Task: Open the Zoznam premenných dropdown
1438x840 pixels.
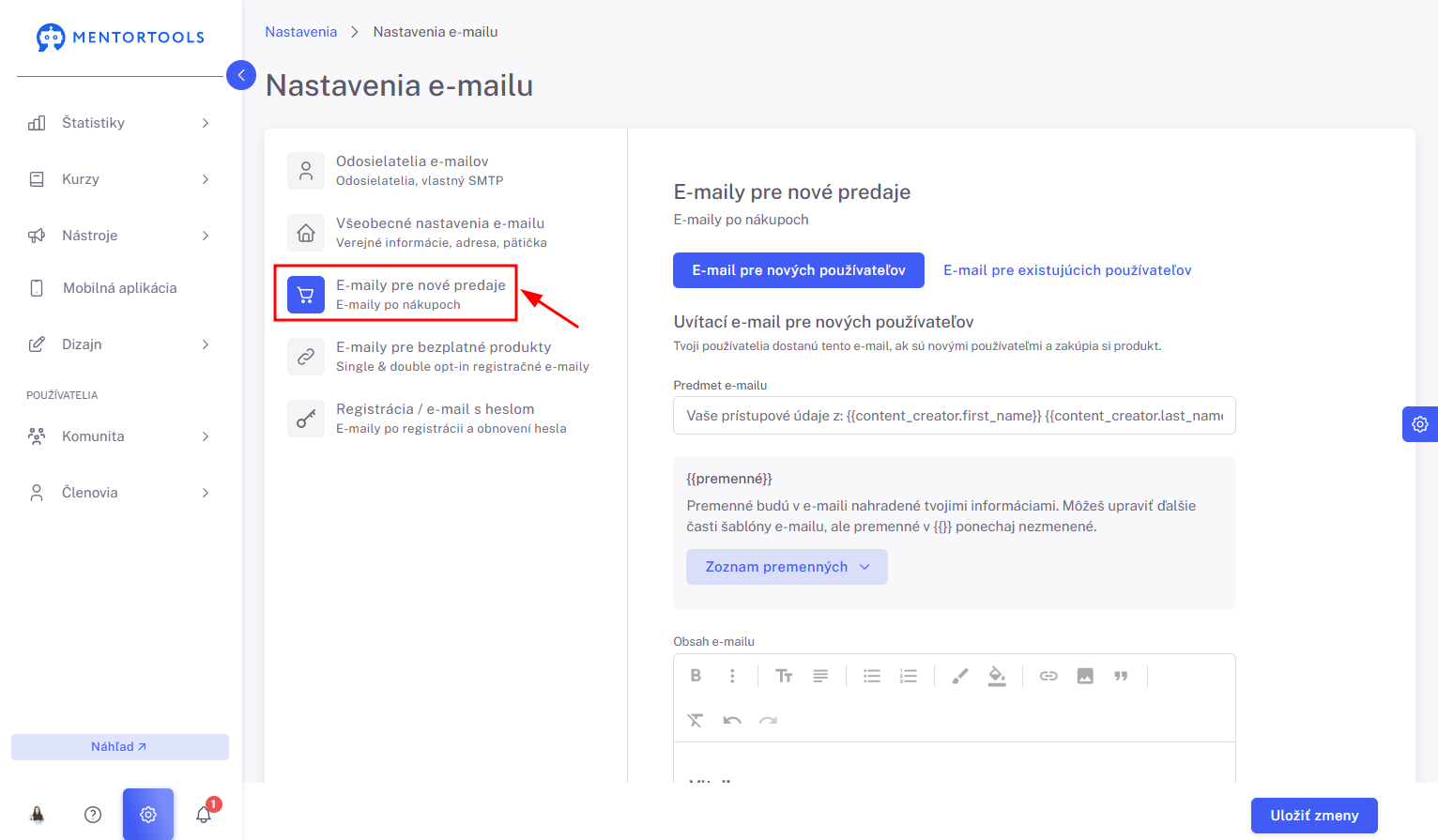Action: (787, 567)
